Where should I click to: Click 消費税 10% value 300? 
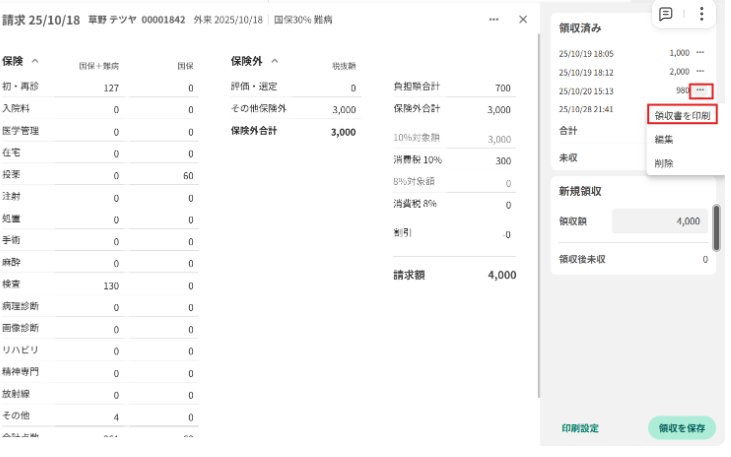(503, 161)
